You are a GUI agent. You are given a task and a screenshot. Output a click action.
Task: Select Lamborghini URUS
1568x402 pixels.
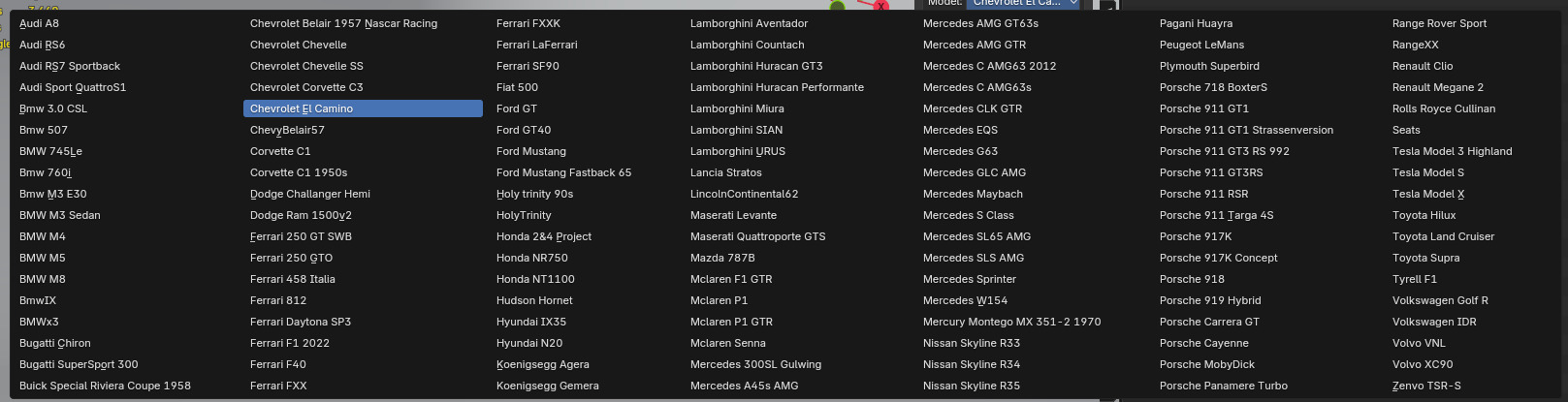coord(738,151)
